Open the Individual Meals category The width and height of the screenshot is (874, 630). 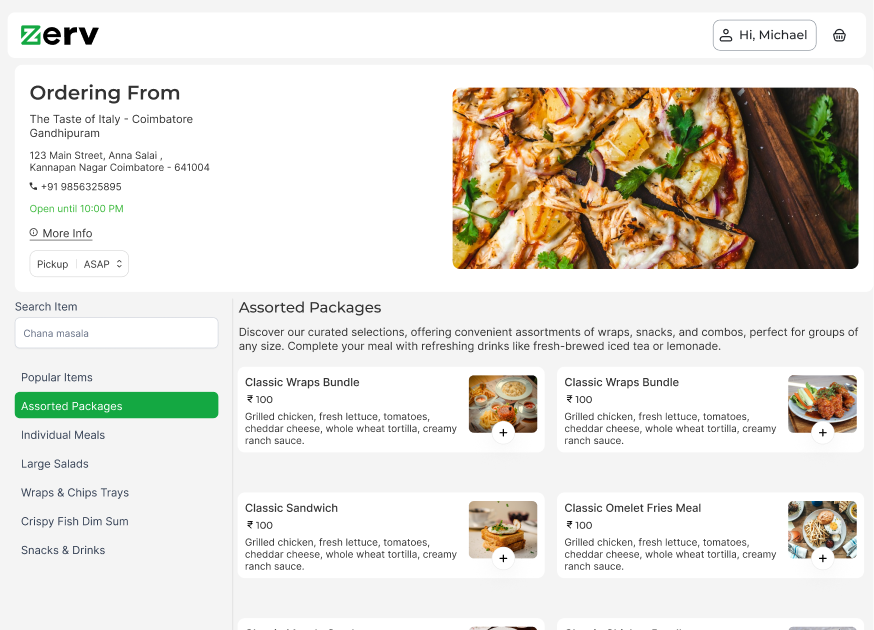(63, 435)
